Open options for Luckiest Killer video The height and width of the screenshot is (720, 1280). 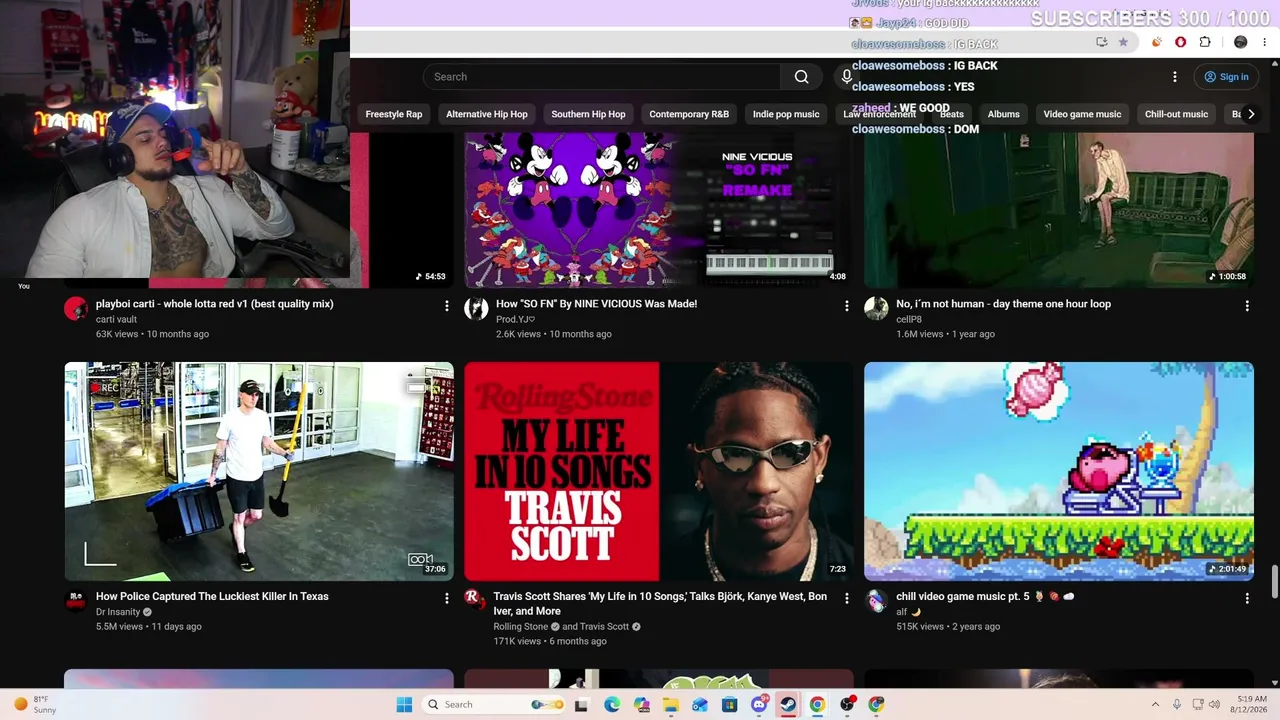pyautogui.click(x=447, y=598)
